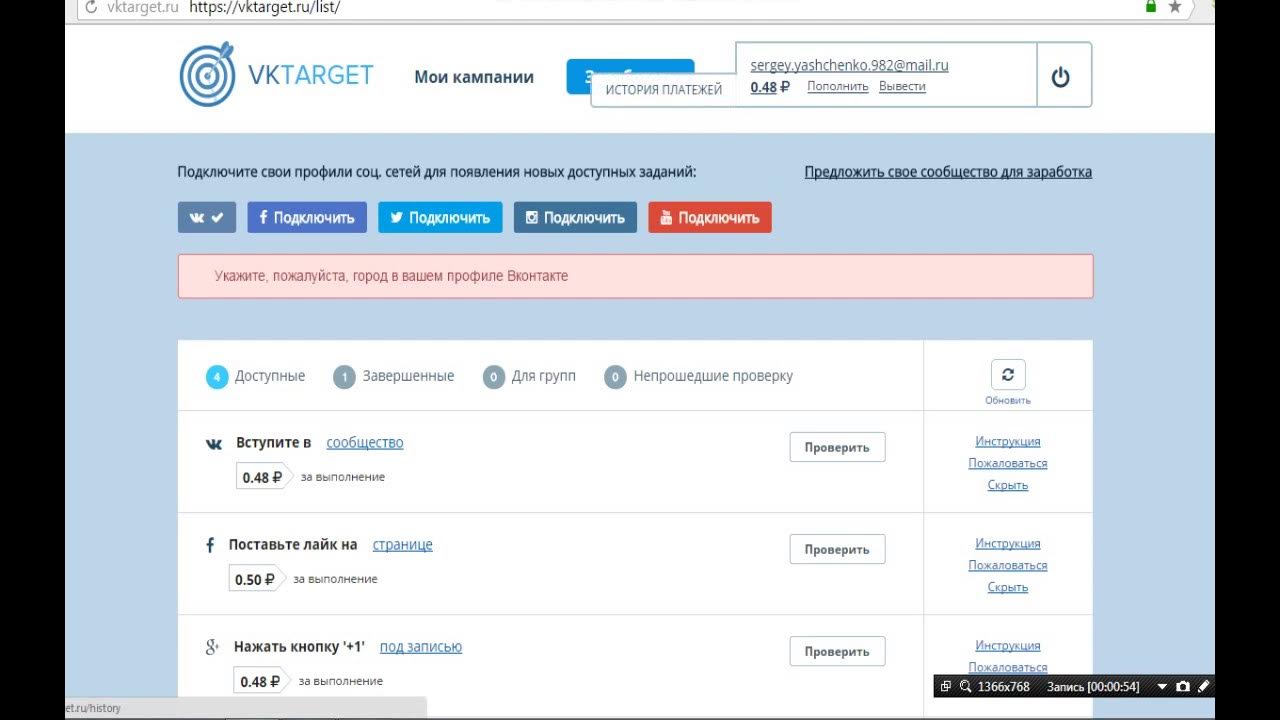This screenshot has height=720, width=1280.
Task: Open Предложить свое сообщество для заработка link
Action: [948, 172]
